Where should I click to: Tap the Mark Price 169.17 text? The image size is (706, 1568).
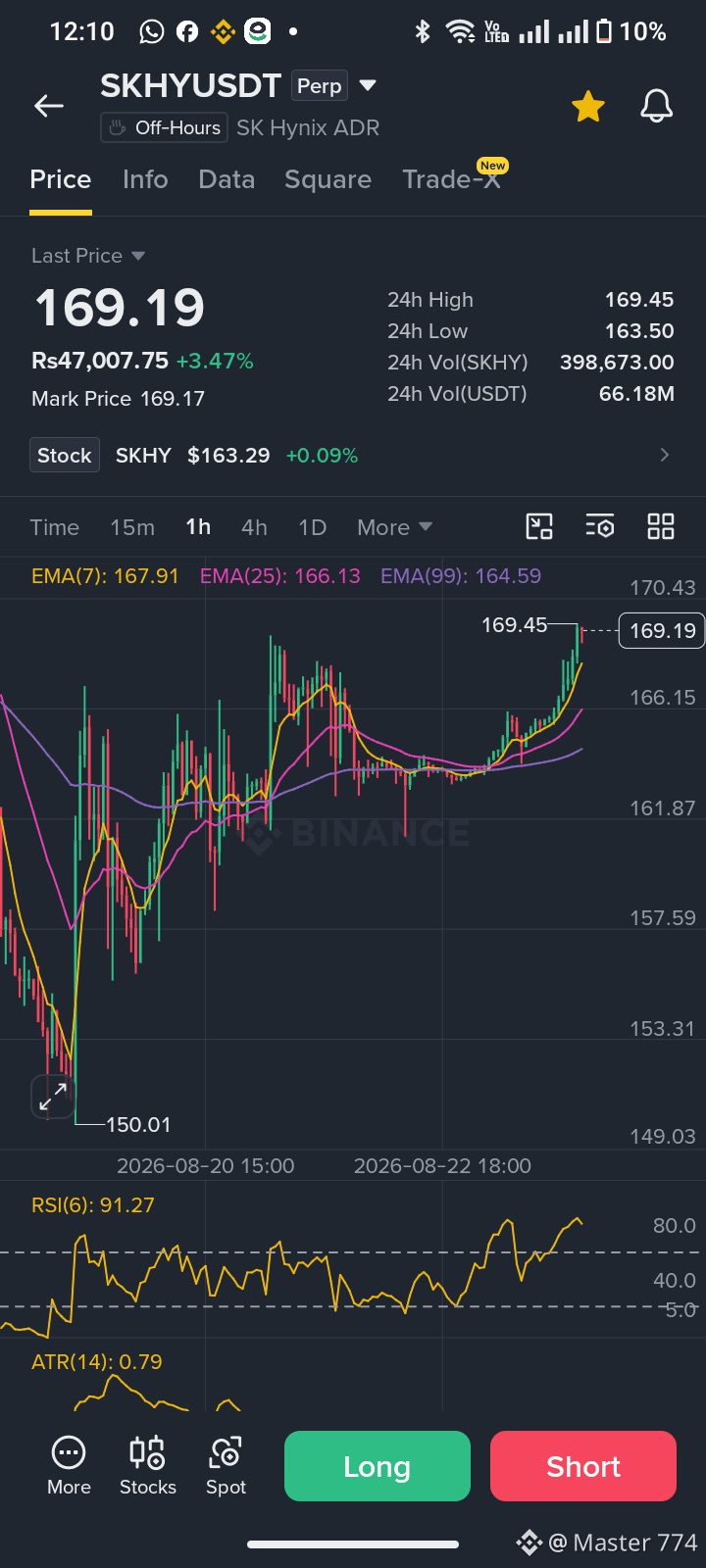(x=118, y=399)
